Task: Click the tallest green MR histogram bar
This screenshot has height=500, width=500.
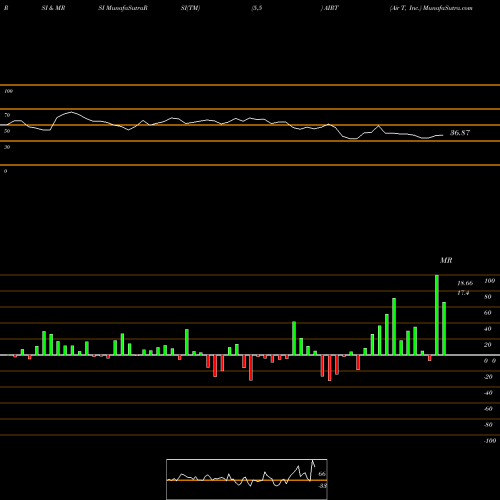Action: [x=437, y=315]
